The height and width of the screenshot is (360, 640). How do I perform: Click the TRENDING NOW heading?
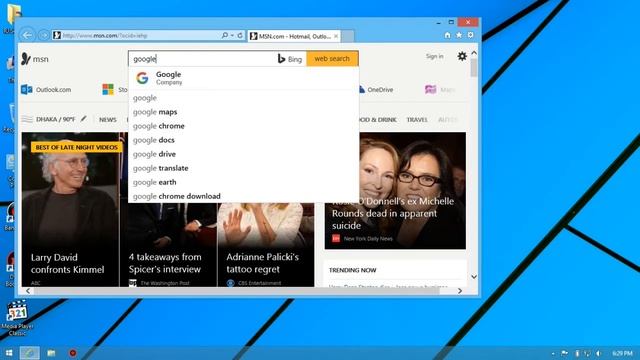click(353, 270)
